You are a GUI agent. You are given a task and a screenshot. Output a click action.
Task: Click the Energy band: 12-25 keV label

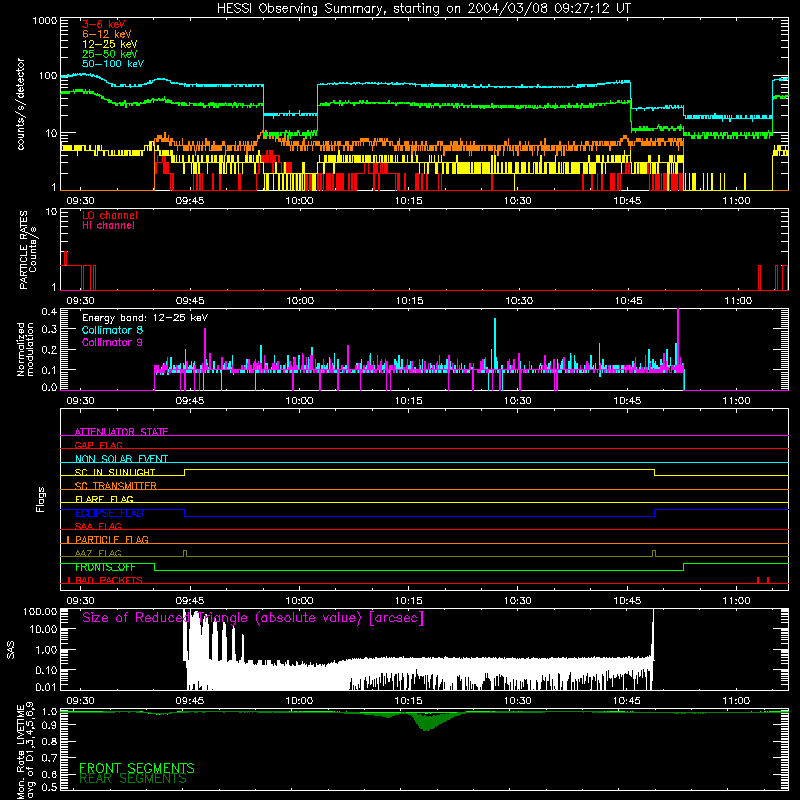coord(145,318)
